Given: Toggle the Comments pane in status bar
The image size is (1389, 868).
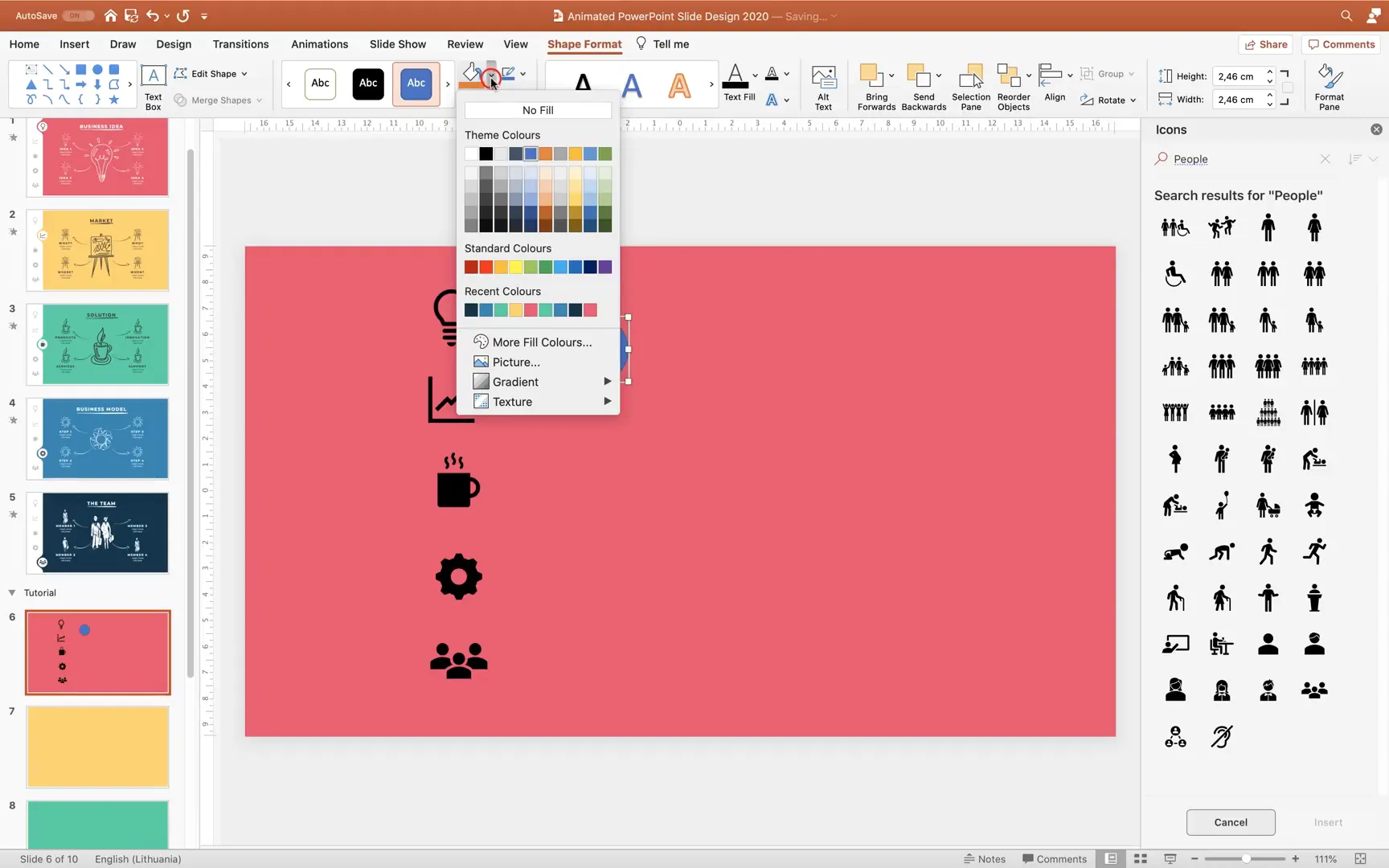Looking at the screenshot, I should (1055, 858).
